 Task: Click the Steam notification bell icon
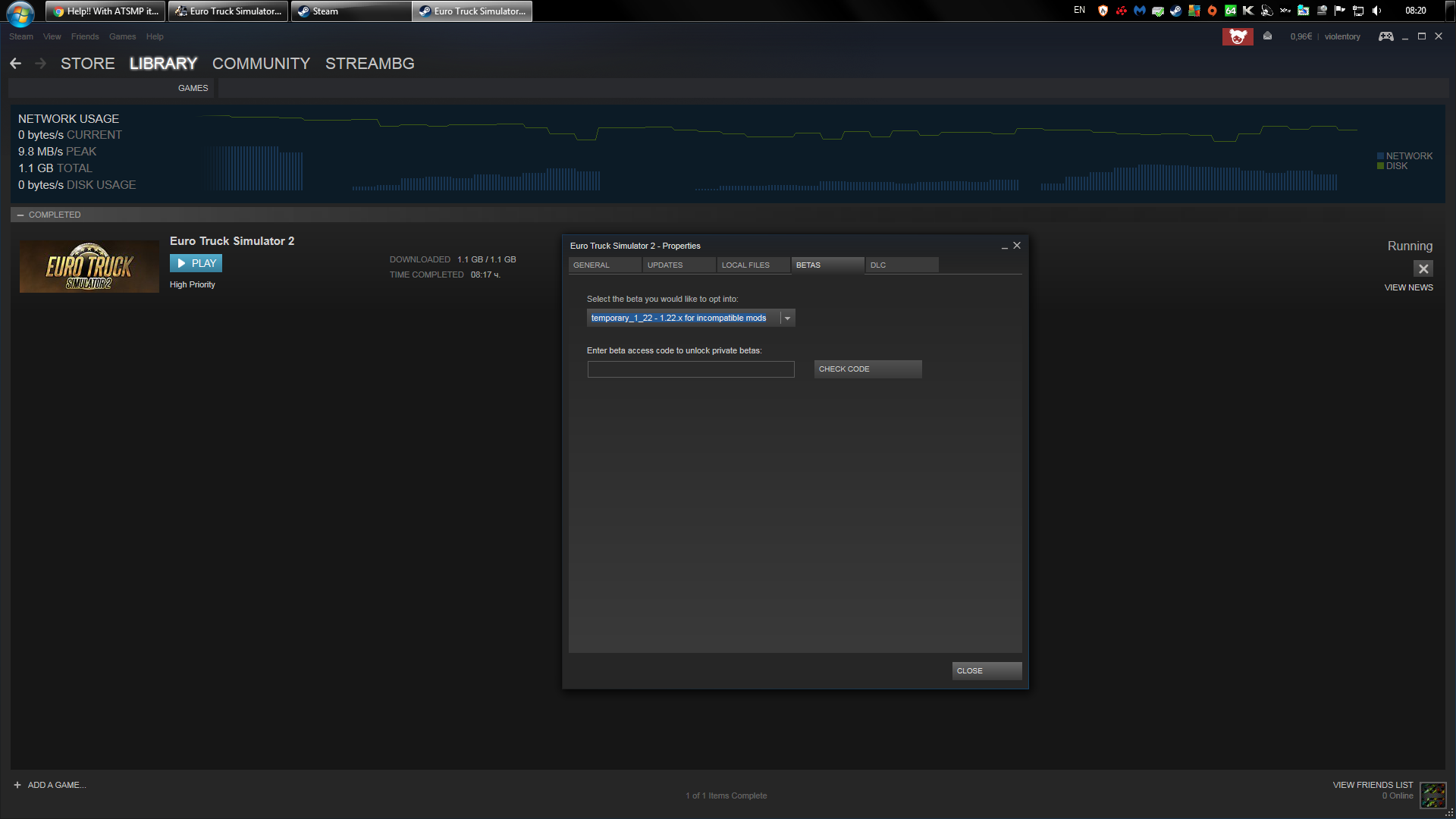pyautogui.click(x=1268, y=37)
